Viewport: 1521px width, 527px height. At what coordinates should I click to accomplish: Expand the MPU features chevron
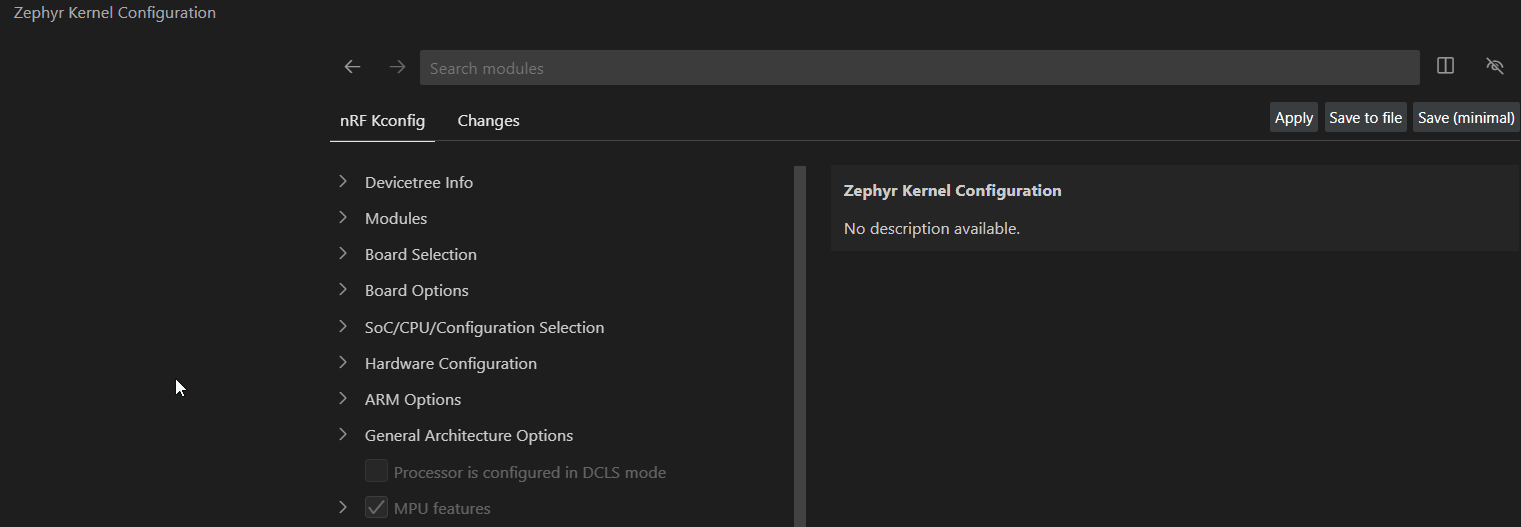(x=343, y=507)
